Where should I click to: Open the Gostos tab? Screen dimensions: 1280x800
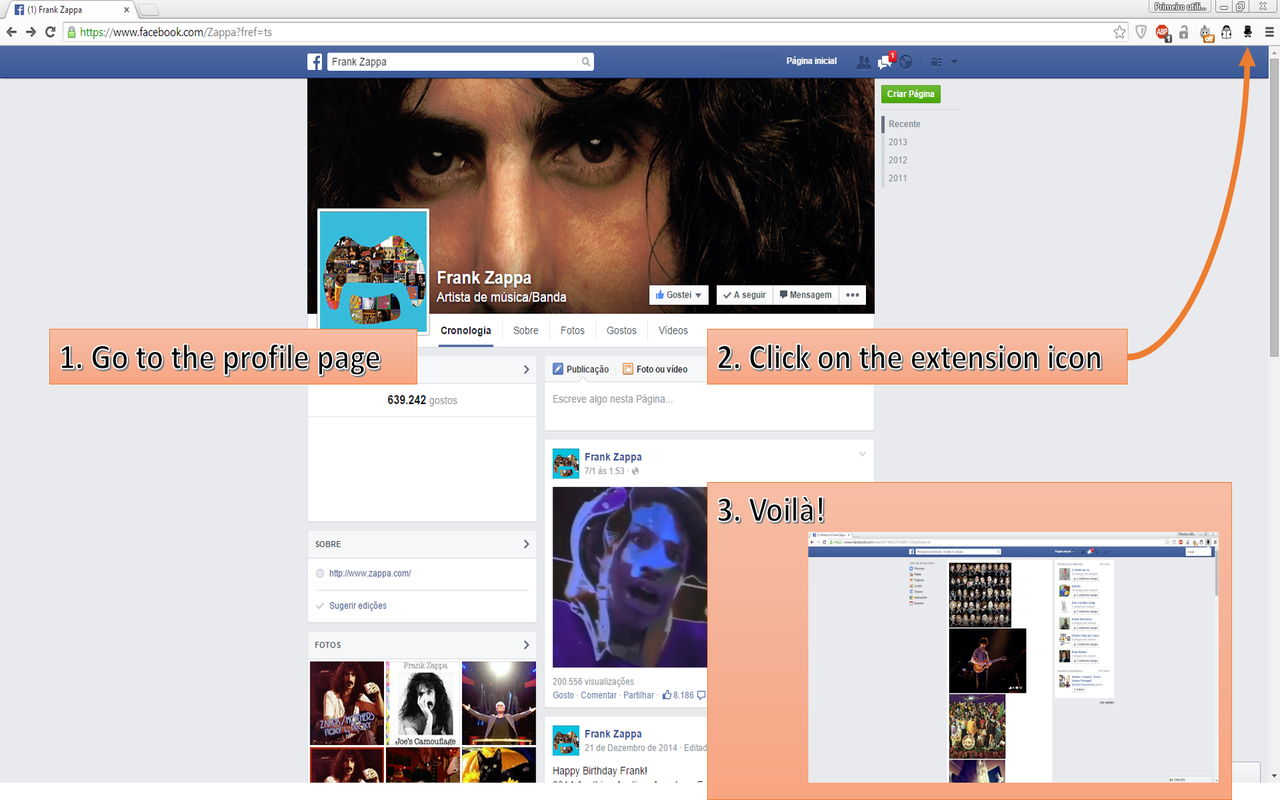[x=621, y=330]
